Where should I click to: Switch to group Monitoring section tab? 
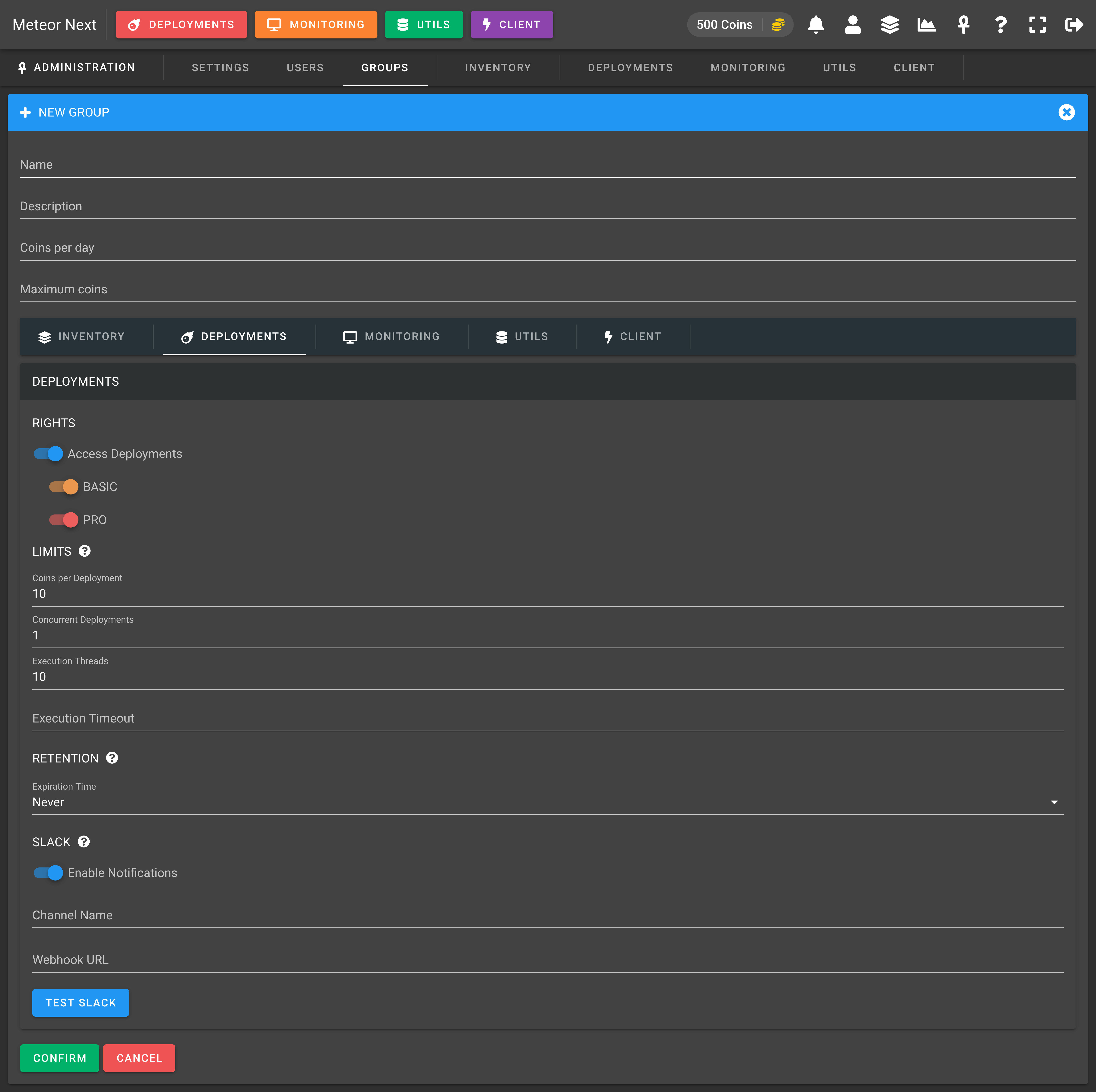point(391,337)
